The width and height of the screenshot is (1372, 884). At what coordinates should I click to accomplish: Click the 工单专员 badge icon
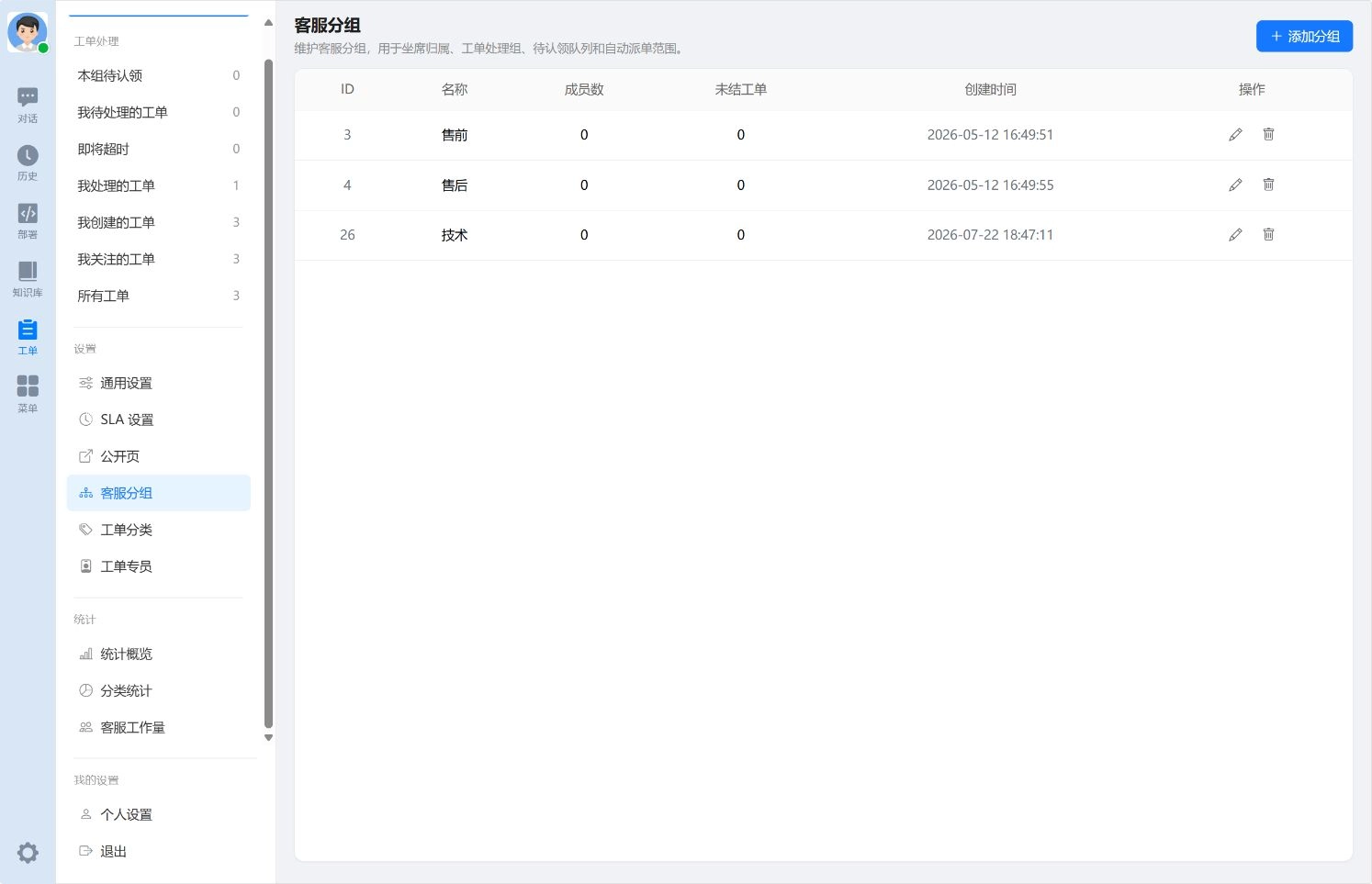click(x=85, y=566)
